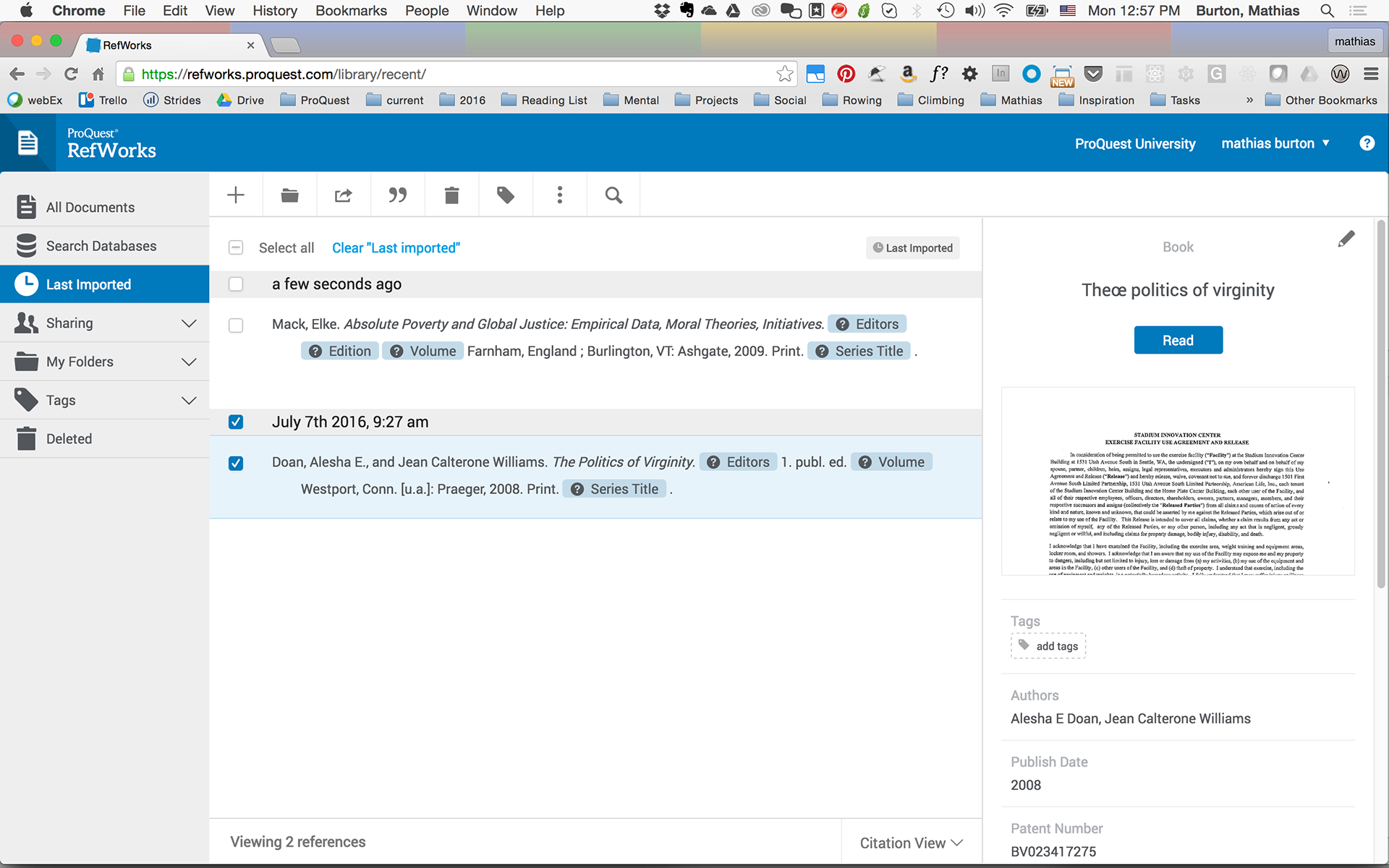
Task: Select All Documents in sidebar
Action: point(90,208)
